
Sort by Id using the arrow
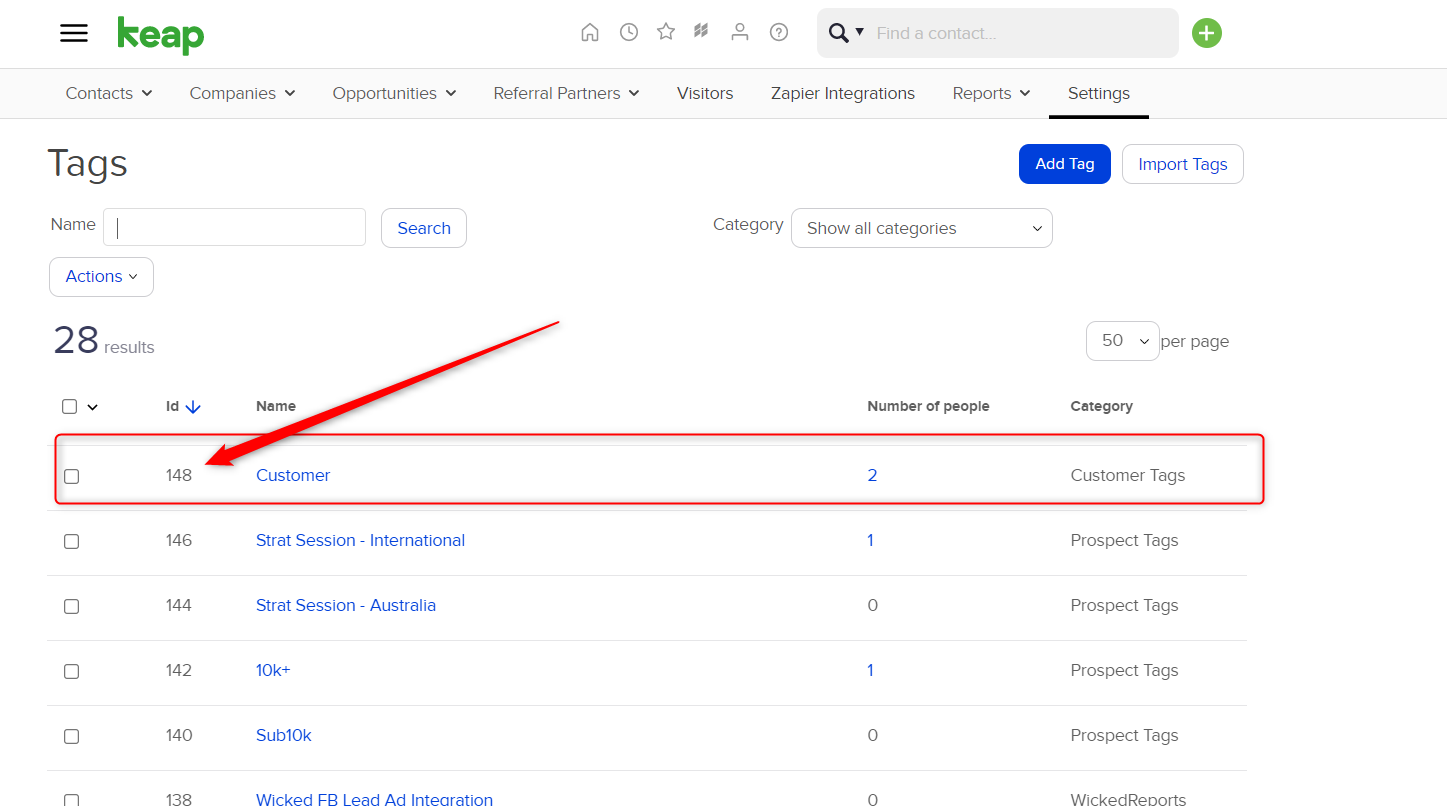193,407
